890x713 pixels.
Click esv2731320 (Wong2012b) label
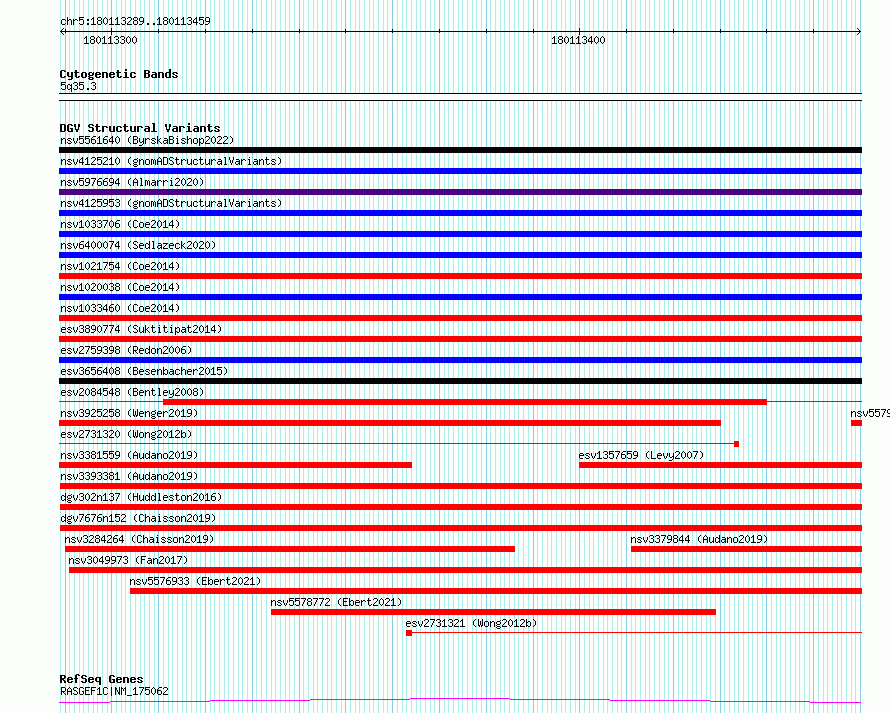click(x=126, y=434)
